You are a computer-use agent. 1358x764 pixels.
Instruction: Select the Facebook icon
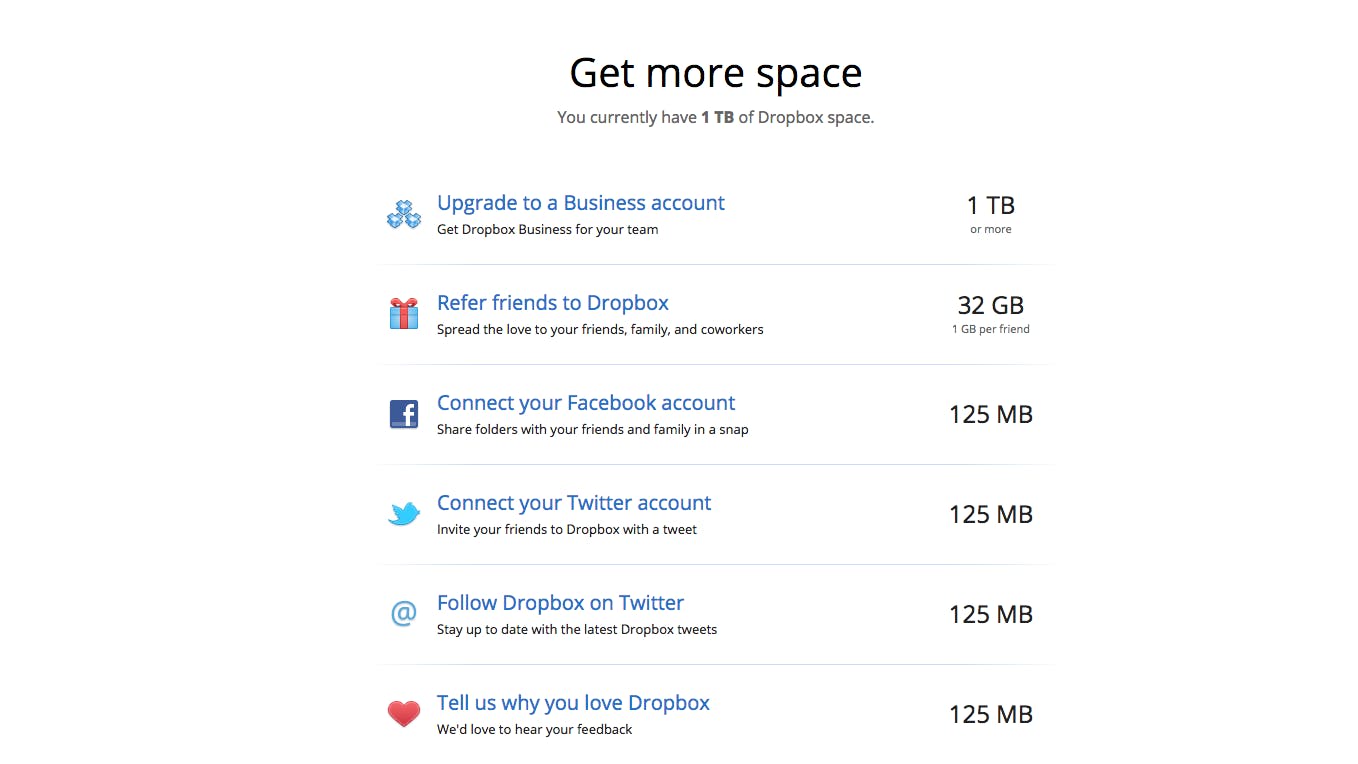(x=403, y=413)
